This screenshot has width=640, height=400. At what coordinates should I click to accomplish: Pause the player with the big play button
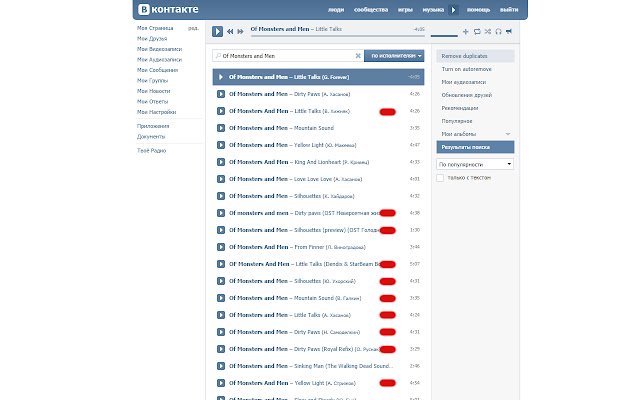point(217,31)
